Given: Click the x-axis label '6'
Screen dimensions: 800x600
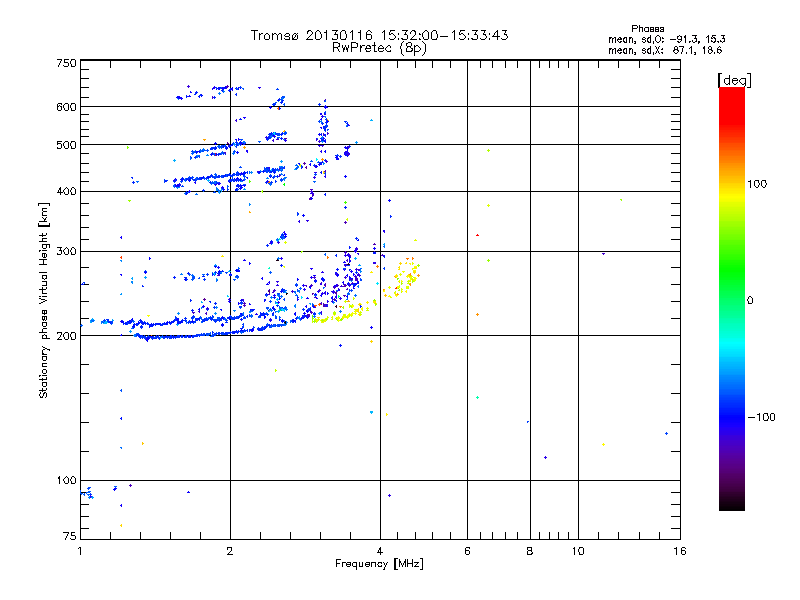Looking at the screenshot, I should click(467, 551).
